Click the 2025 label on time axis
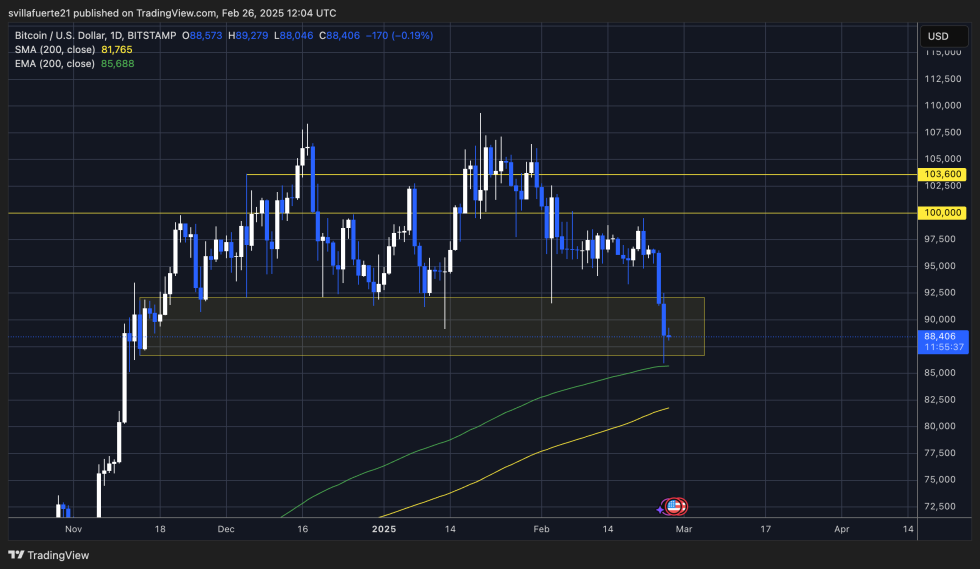The height and width of the screenshot is (569, 980). coord(385,527)
